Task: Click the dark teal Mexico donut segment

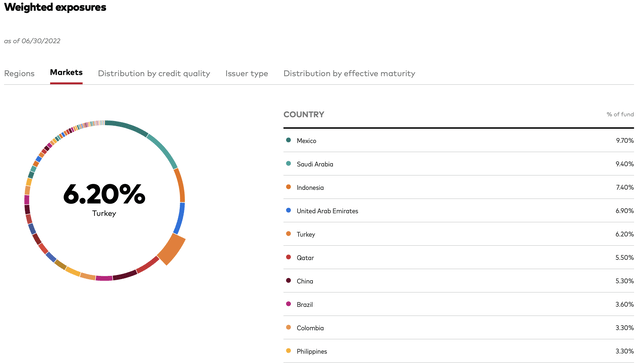Action: pos(127,126)
